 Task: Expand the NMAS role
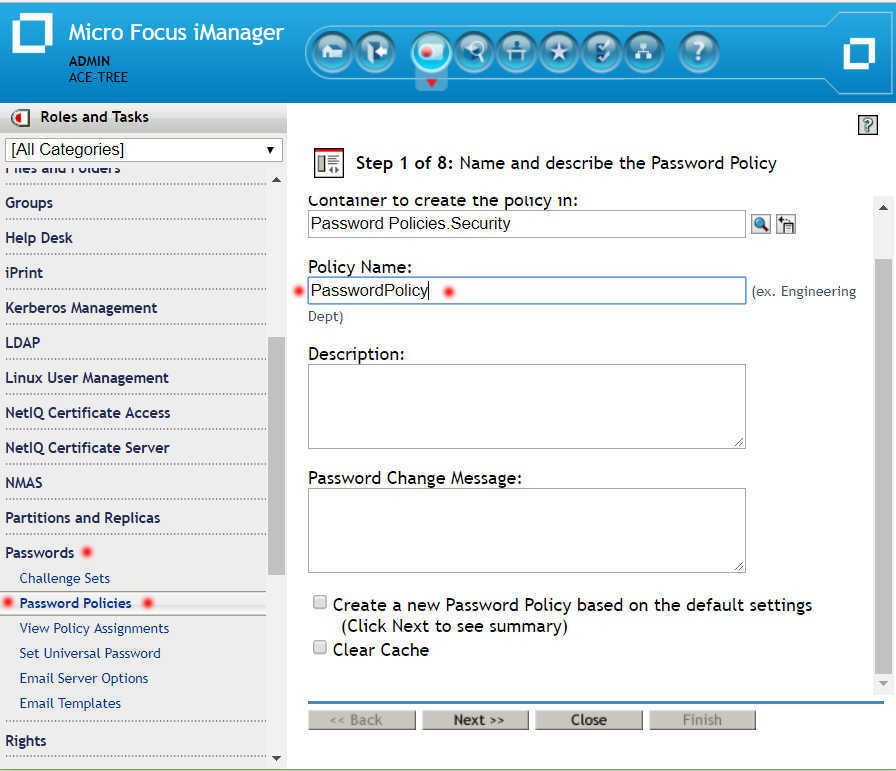coord(24,482)
